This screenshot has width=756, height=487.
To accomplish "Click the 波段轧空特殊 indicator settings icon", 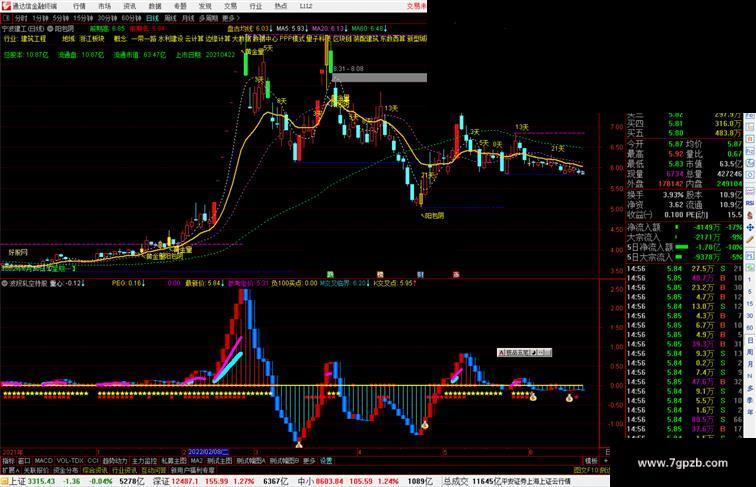I will [5, 284].
